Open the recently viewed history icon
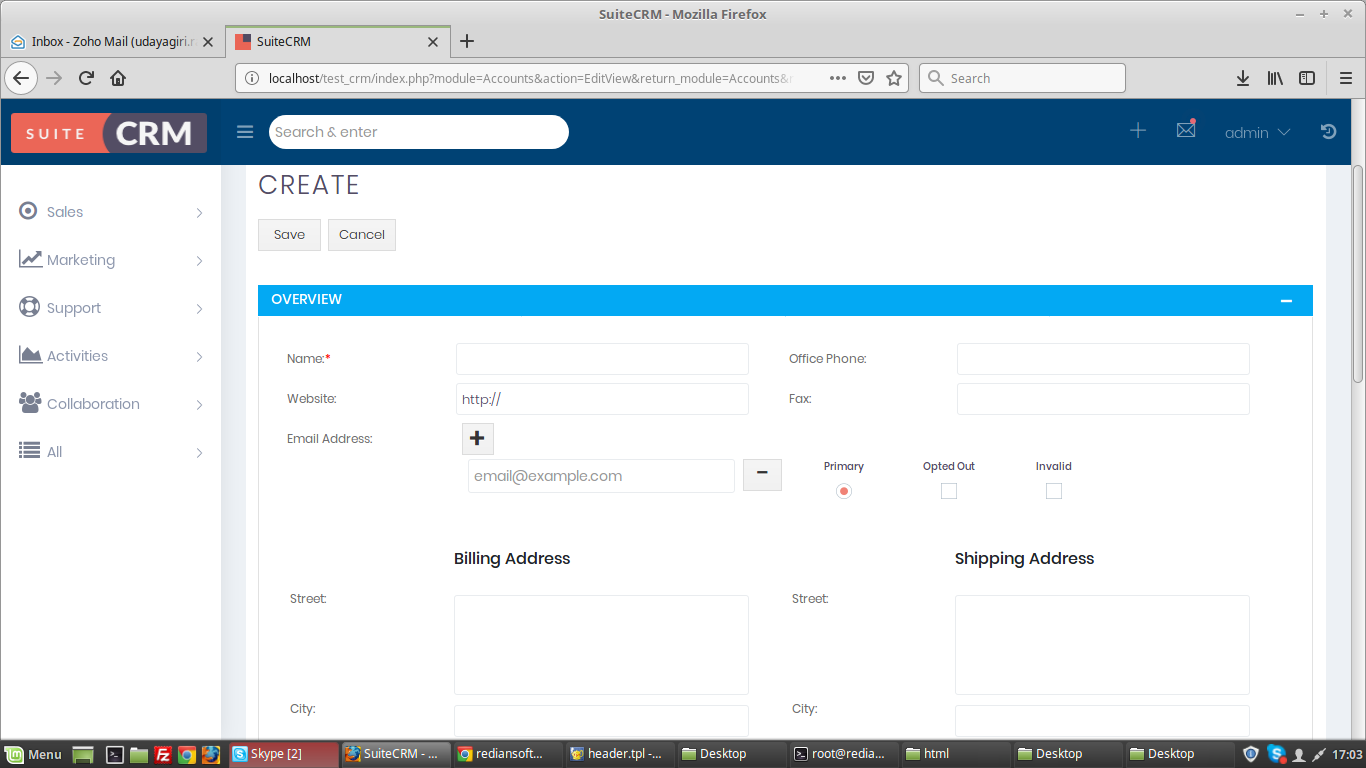 (x=1328, y=132)
